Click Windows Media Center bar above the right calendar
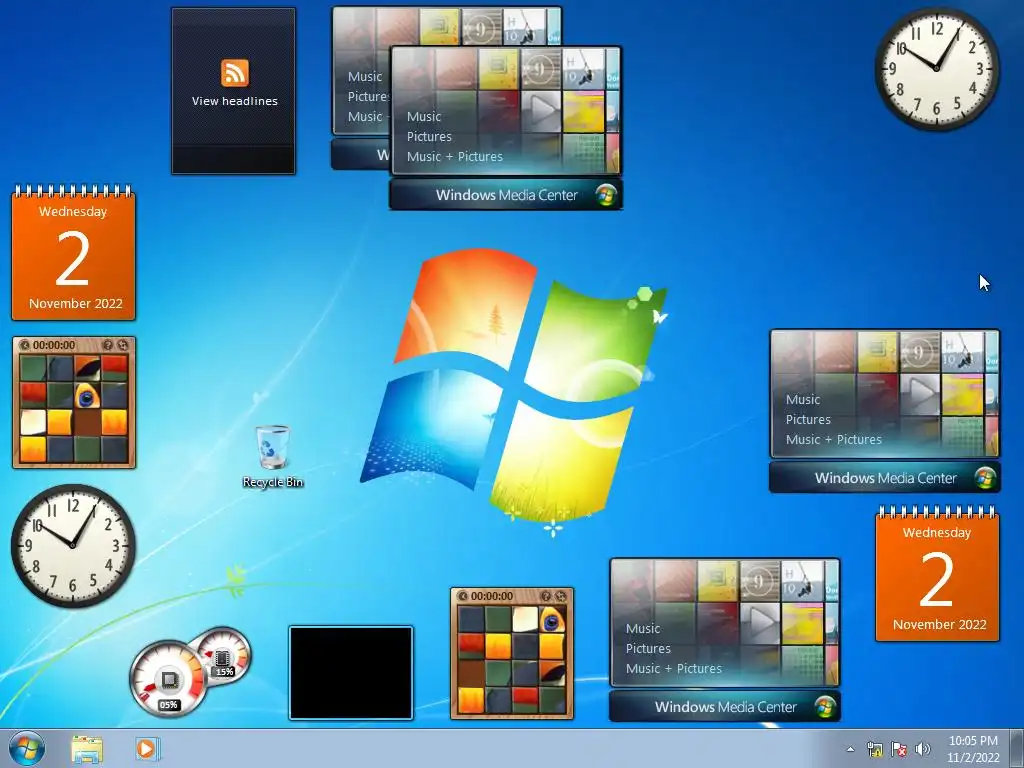The image size is (1024, 768). (884, 478)
